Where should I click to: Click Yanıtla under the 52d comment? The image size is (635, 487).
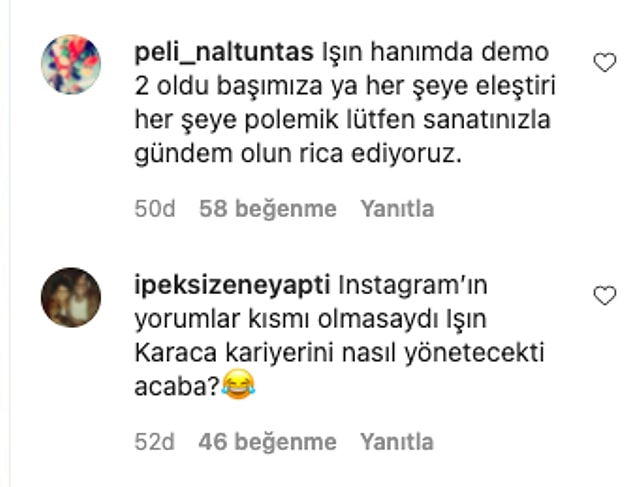click(x=397, y=442)
